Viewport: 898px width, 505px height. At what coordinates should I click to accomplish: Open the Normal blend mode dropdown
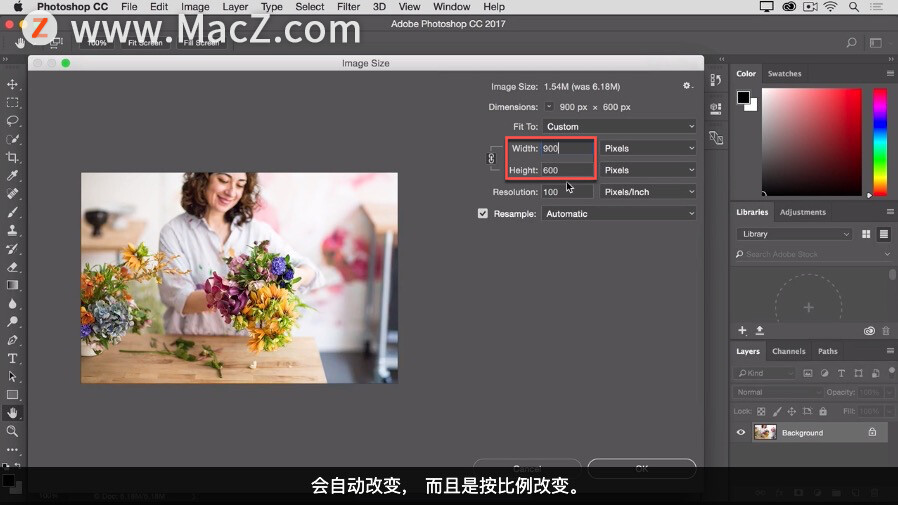click(778, 392)
